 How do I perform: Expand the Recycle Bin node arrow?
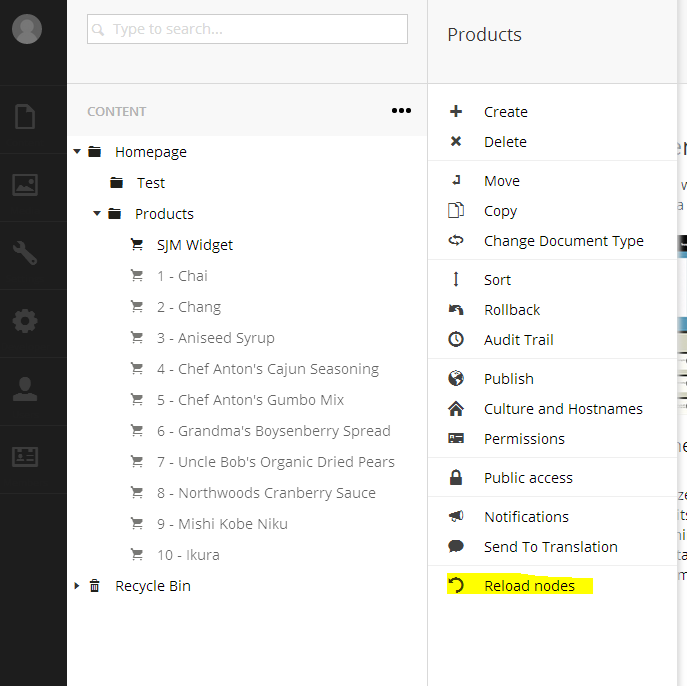tap(77, 586)
